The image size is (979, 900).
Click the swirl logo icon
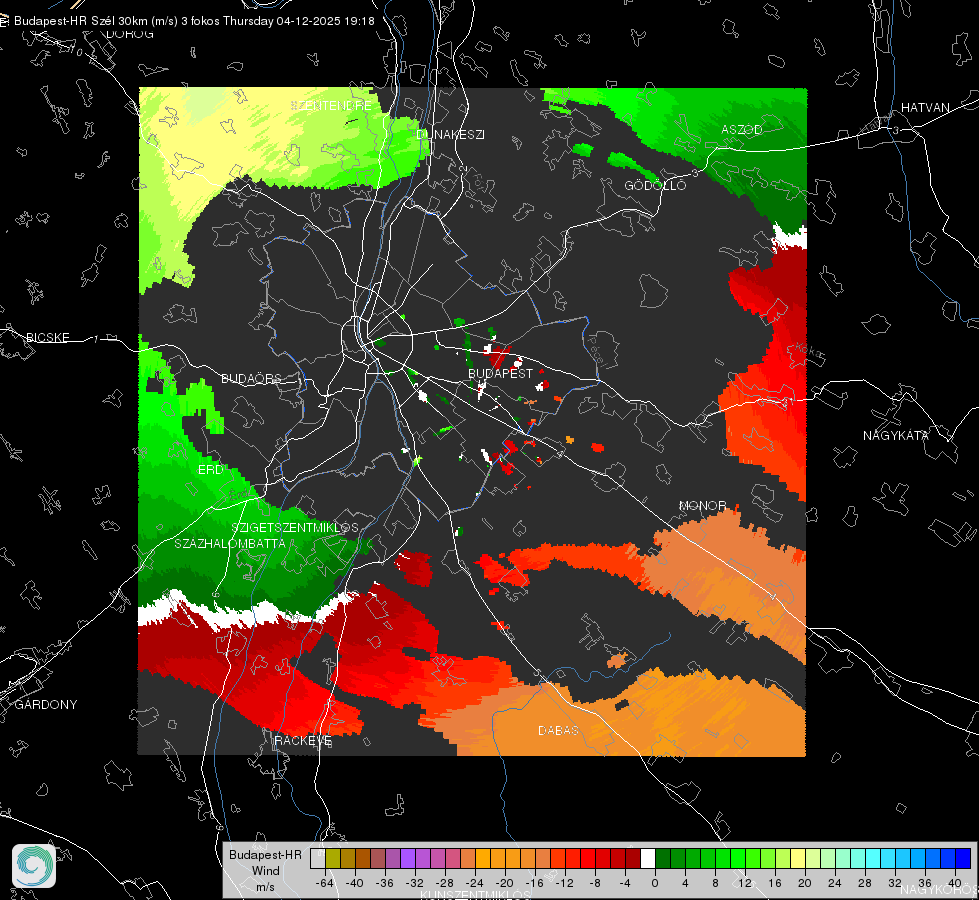click(34, 866)
